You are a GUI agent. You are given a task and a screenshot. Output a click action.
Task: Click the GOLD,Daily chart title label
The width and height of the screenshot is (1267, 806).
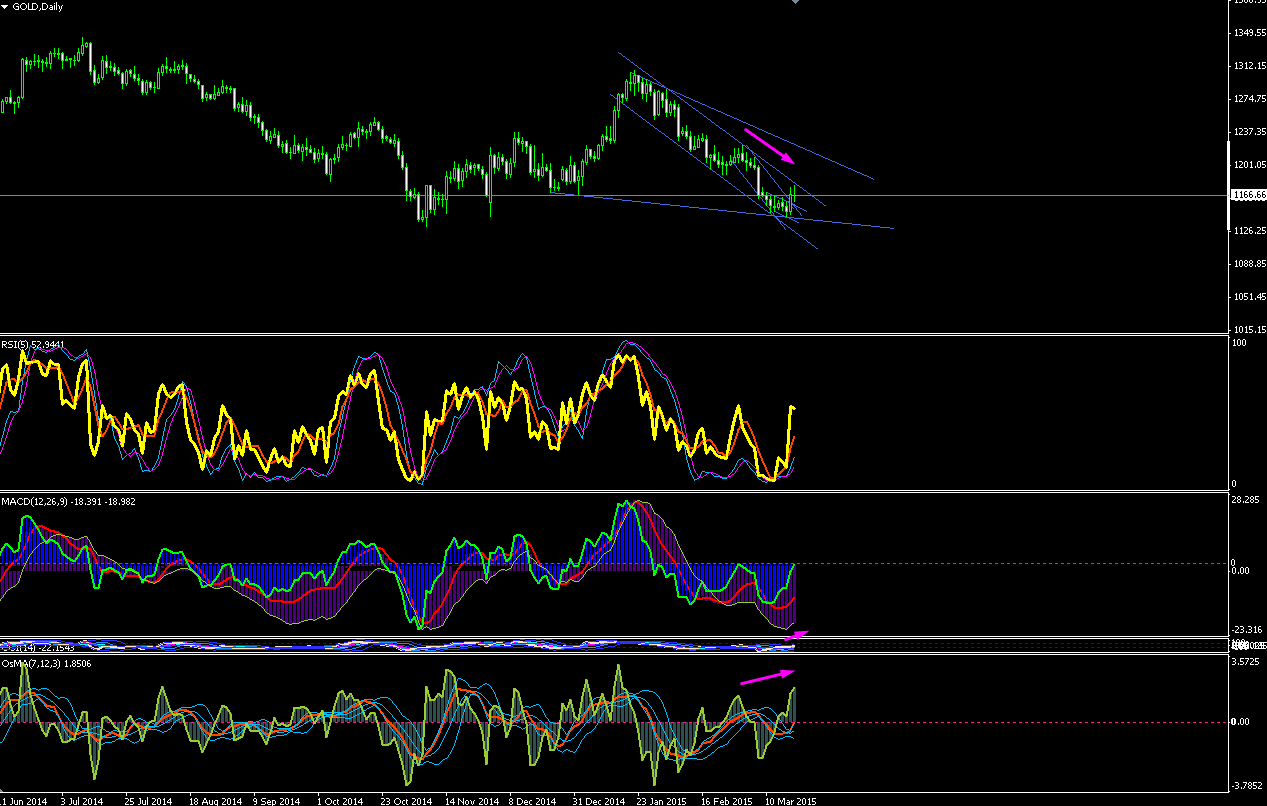click(36, 6)
